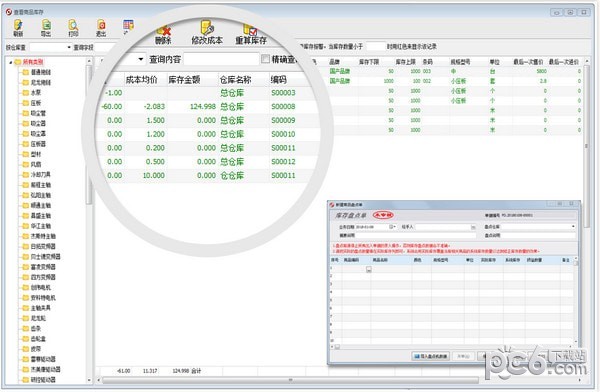Click the 10.000 average cost cell
The image size is (600, 392).
coord(154,175)
